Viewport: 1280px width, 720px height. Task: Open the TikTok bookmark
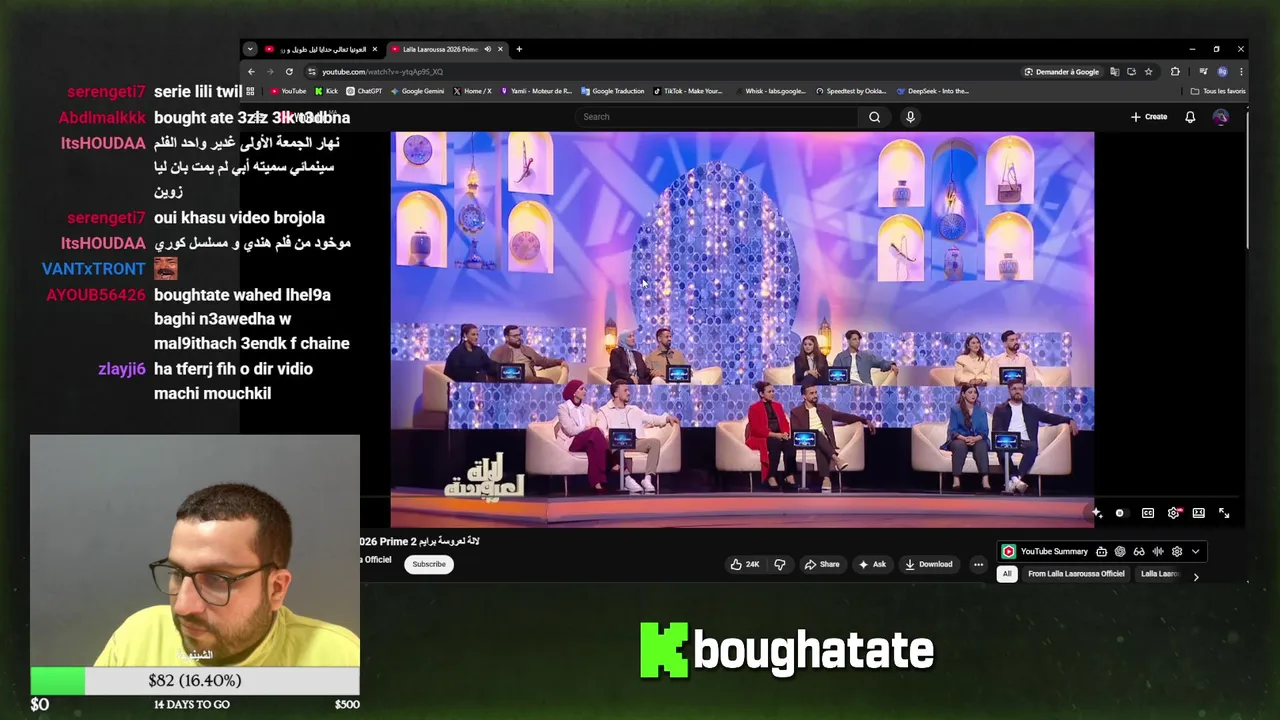coord(688,91)
